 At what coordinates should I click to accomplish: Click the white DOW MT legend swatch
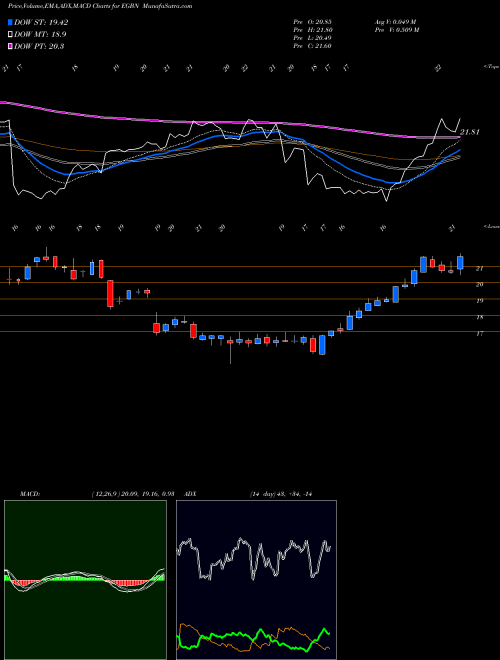coord(10,35)
